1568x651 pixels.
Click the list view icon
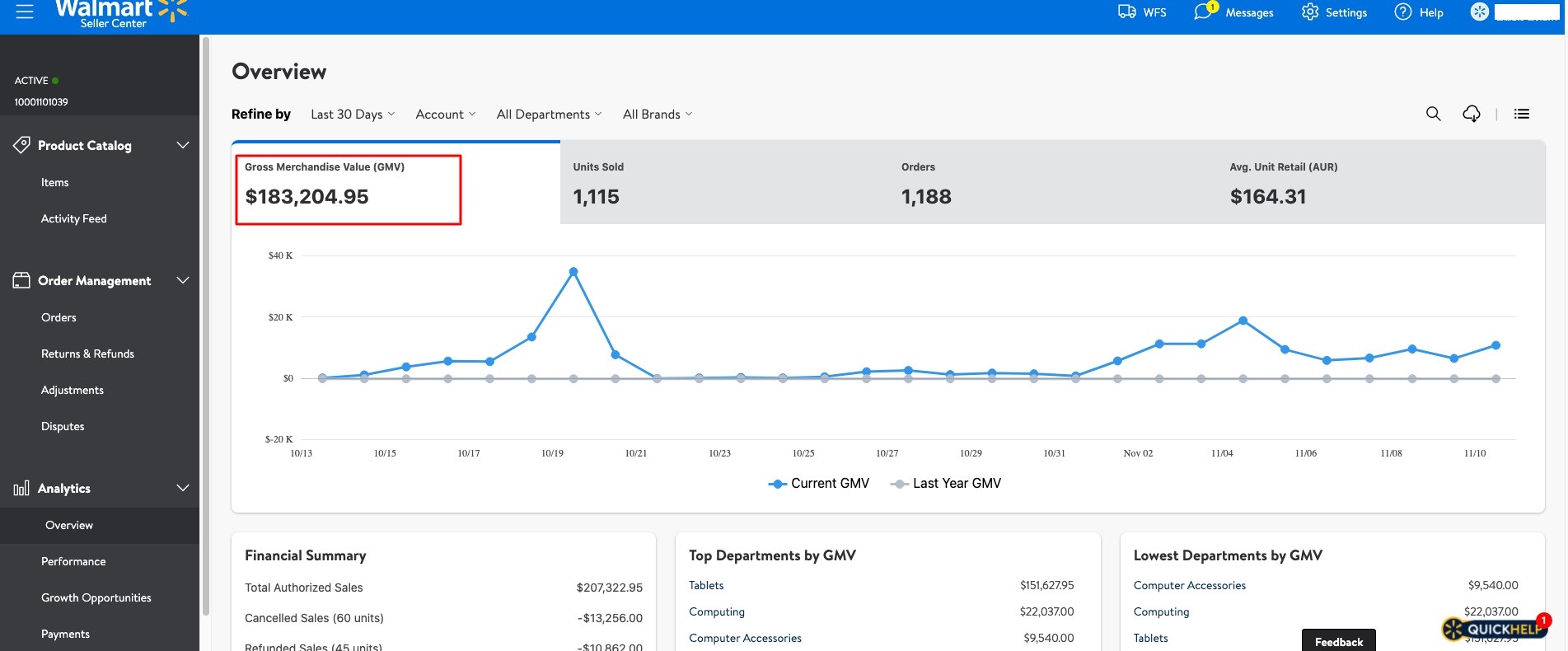pyautogui.click(x=1522, y=114)
